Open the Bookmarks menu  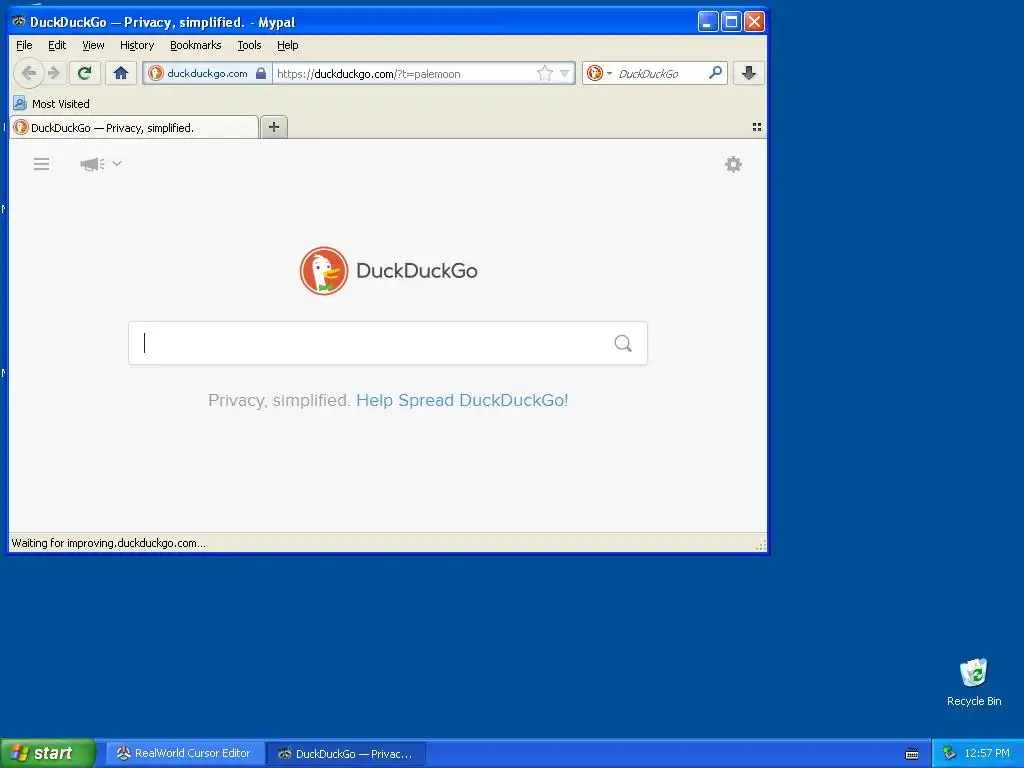195,45
